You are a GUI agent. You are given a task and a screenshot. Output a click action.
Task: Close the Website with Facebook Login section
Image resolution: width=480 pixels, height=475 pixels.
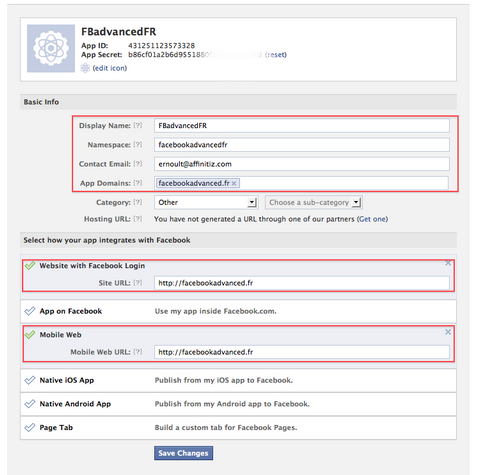[448, 263]
